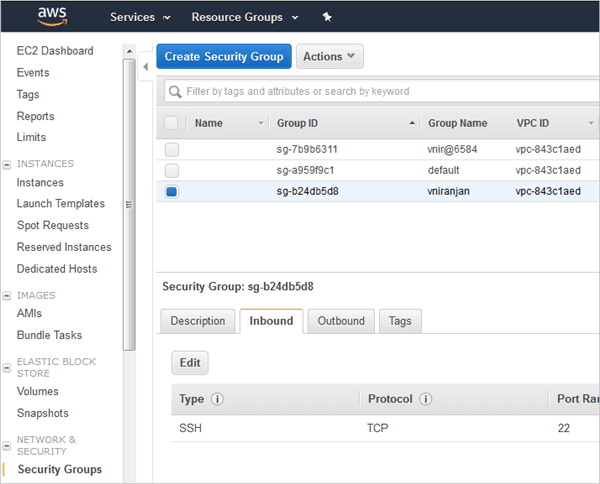Click Edit to modify inbound rules
The width and height of the screenshot is (600, 484).
click(190, 363)
